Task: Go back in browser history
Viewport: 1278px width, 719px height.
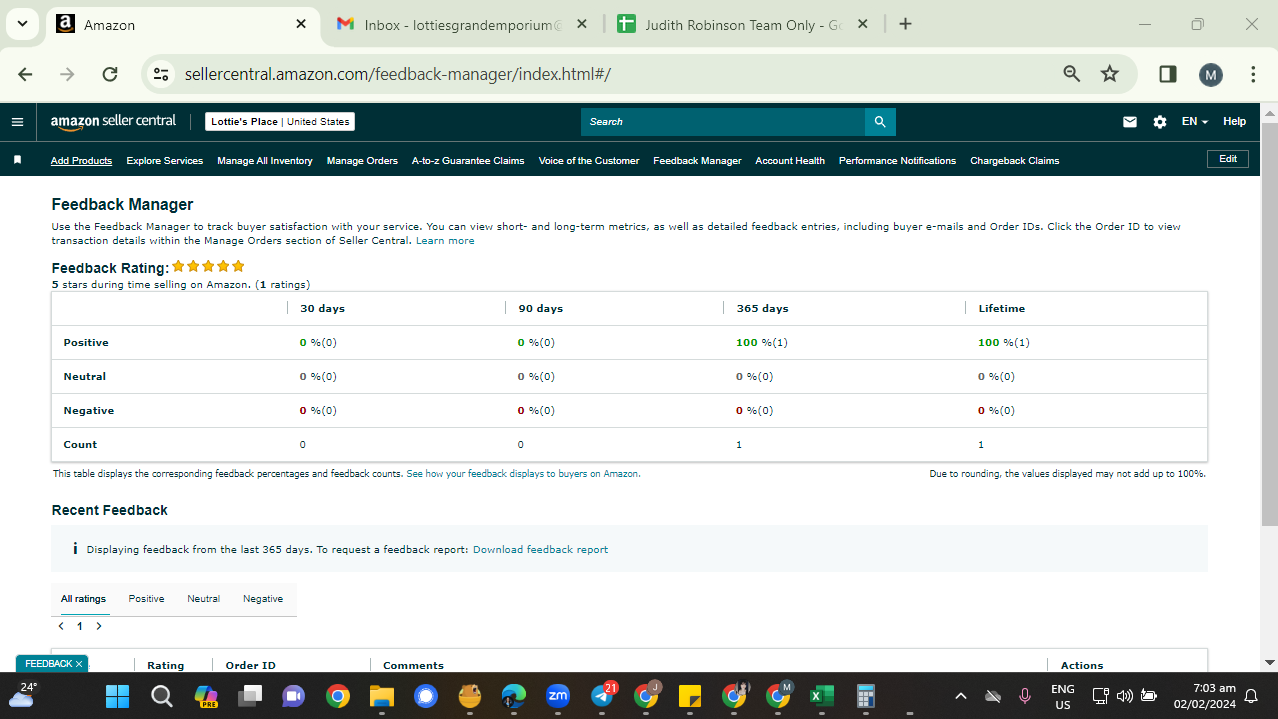Action: [26, 74]
